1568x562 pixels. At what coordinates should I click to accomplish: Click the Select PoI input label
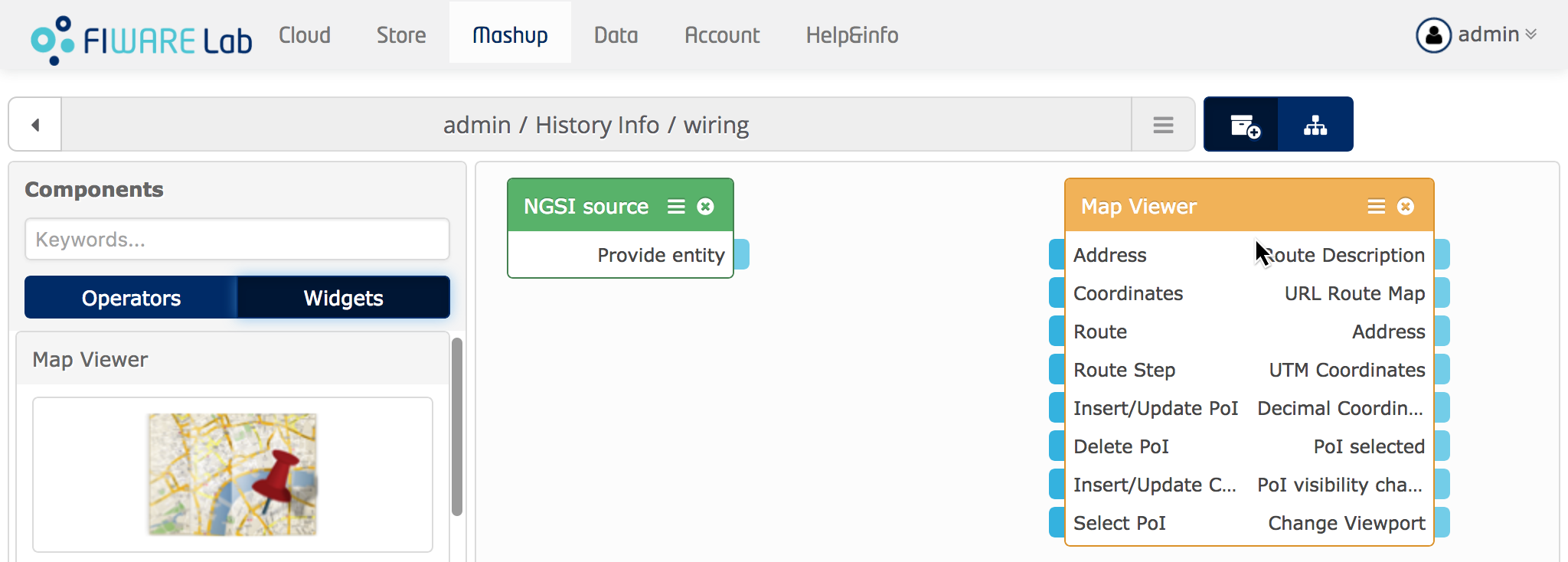click(x=1119, y=523)
